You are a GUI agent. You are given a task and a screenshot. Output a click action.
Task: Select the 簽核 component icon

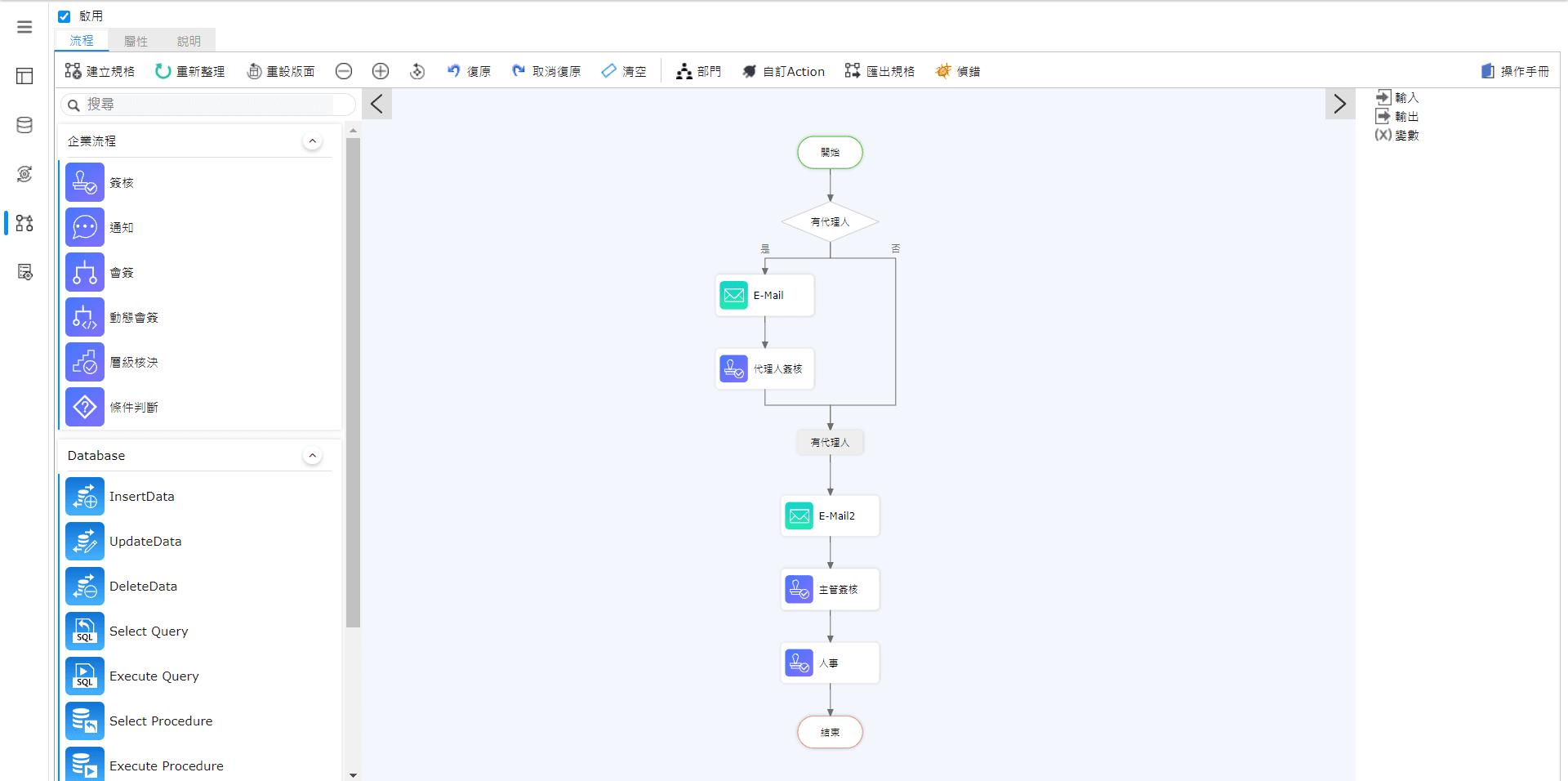coord(85,182)
